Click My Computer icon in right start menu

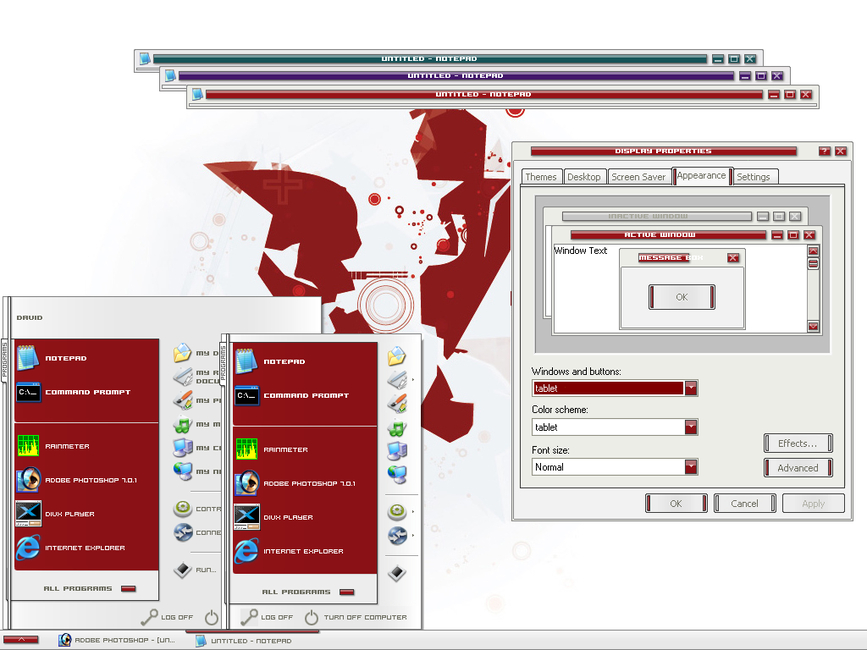pos(397,451)
